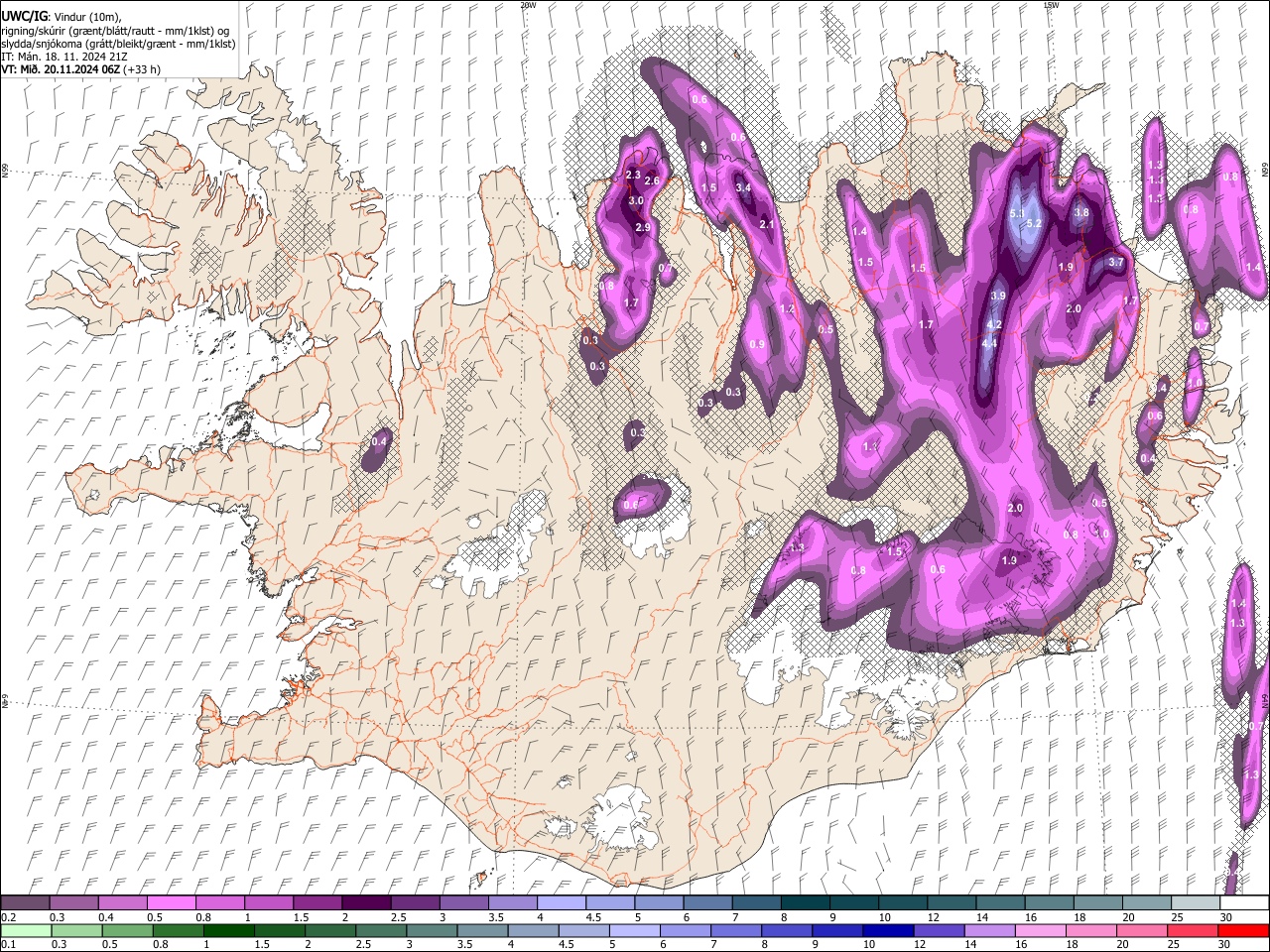Click the '15W' longitude label at top
The height and width of the screenshot is (952, 1270).
pyautogui.click(x=1051, y=5)
